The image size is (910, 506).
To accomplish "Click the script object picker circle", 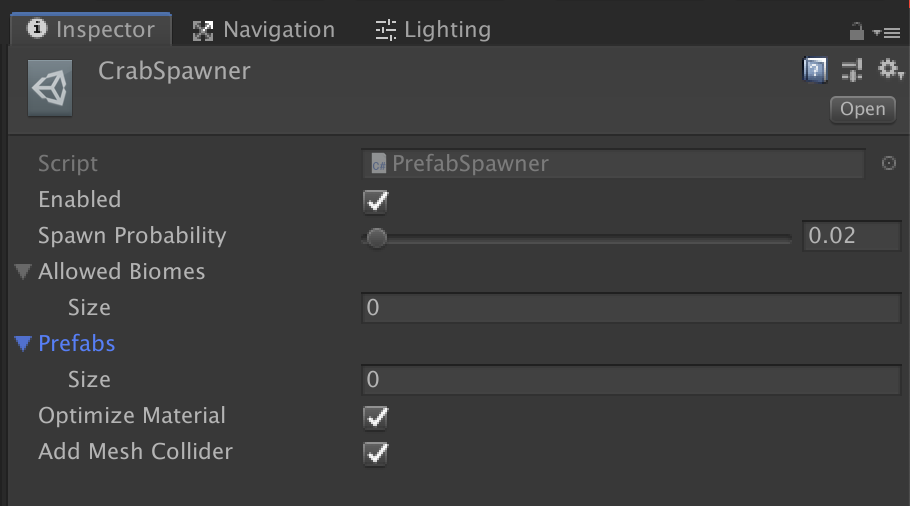I will pos(888,163).
